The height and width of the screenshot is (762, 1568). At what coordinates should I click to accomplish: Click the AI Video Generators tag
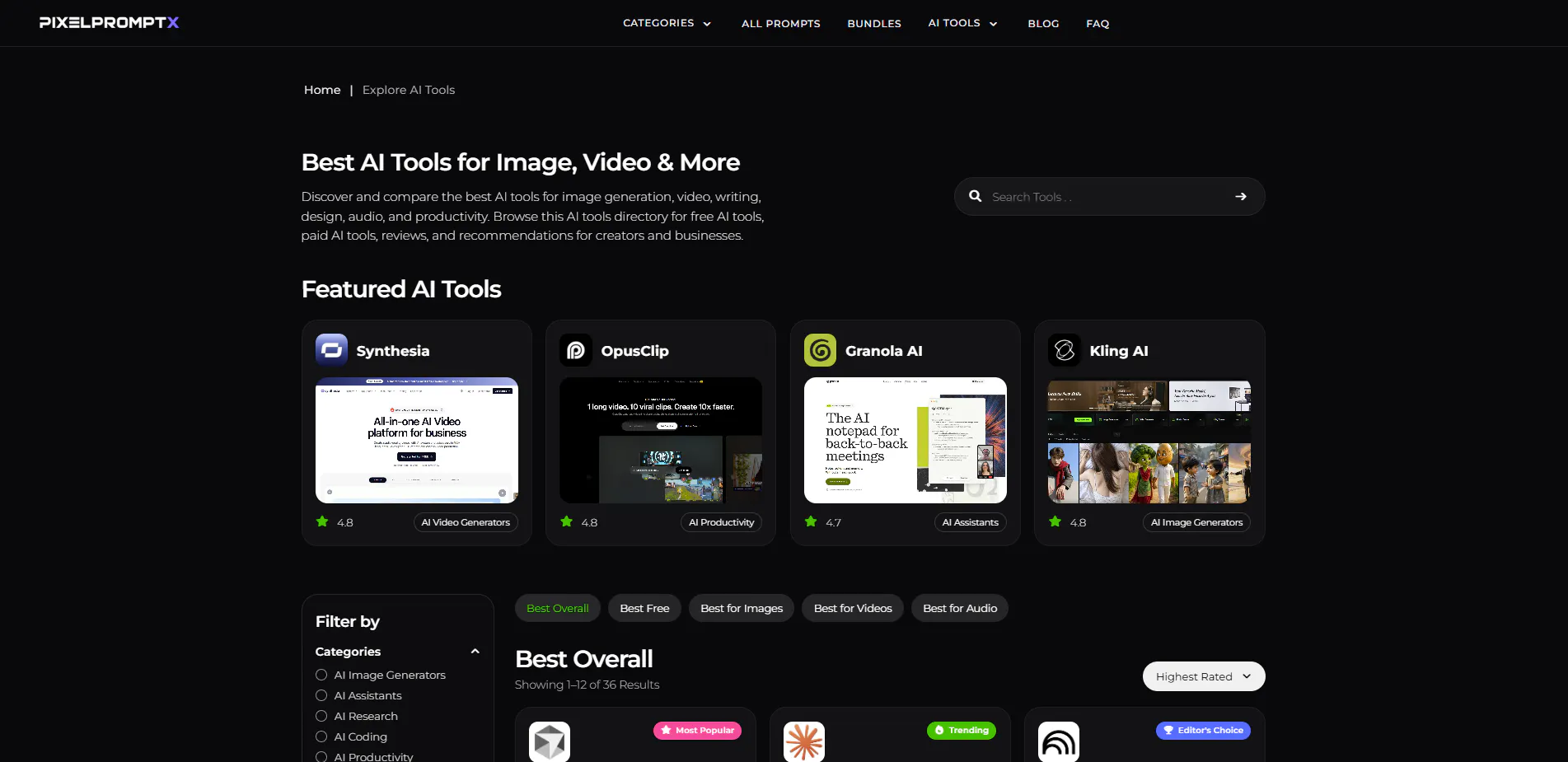point(466,522)
